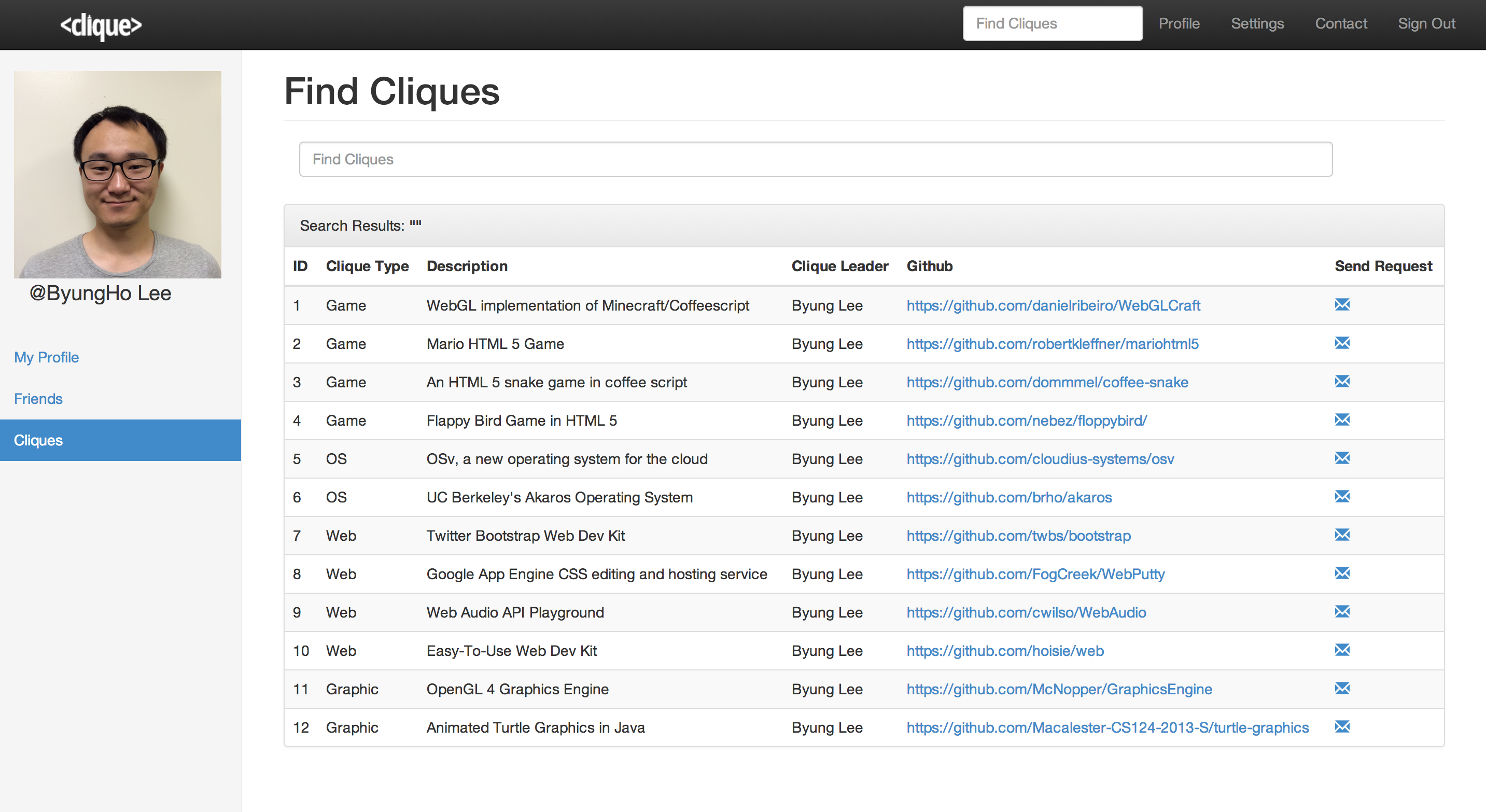Send request for OpenGL 4 Graphics Engine
Viewport: 1486px width, 812px height.
click(x=1342, y=688)
